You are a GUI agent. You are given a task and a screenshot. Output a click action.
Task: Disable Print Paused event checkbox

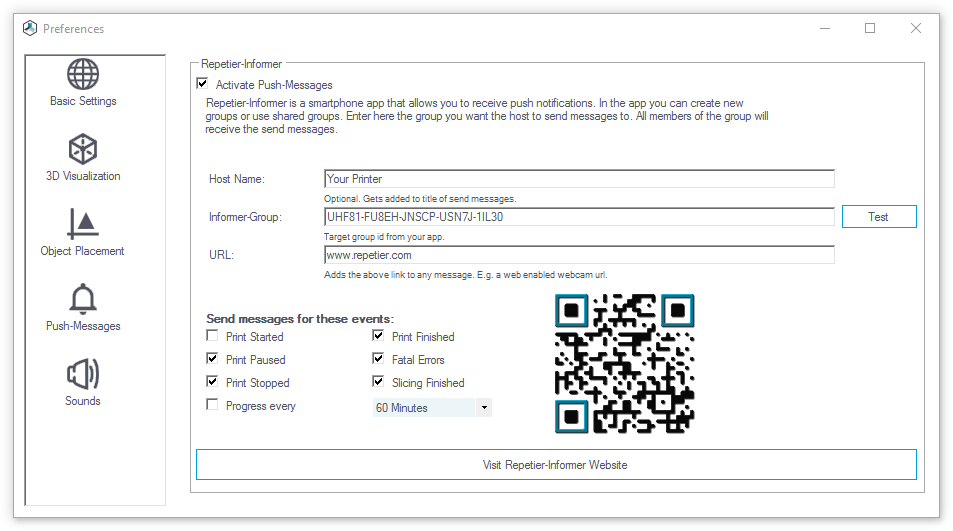(x=212, y=358)
